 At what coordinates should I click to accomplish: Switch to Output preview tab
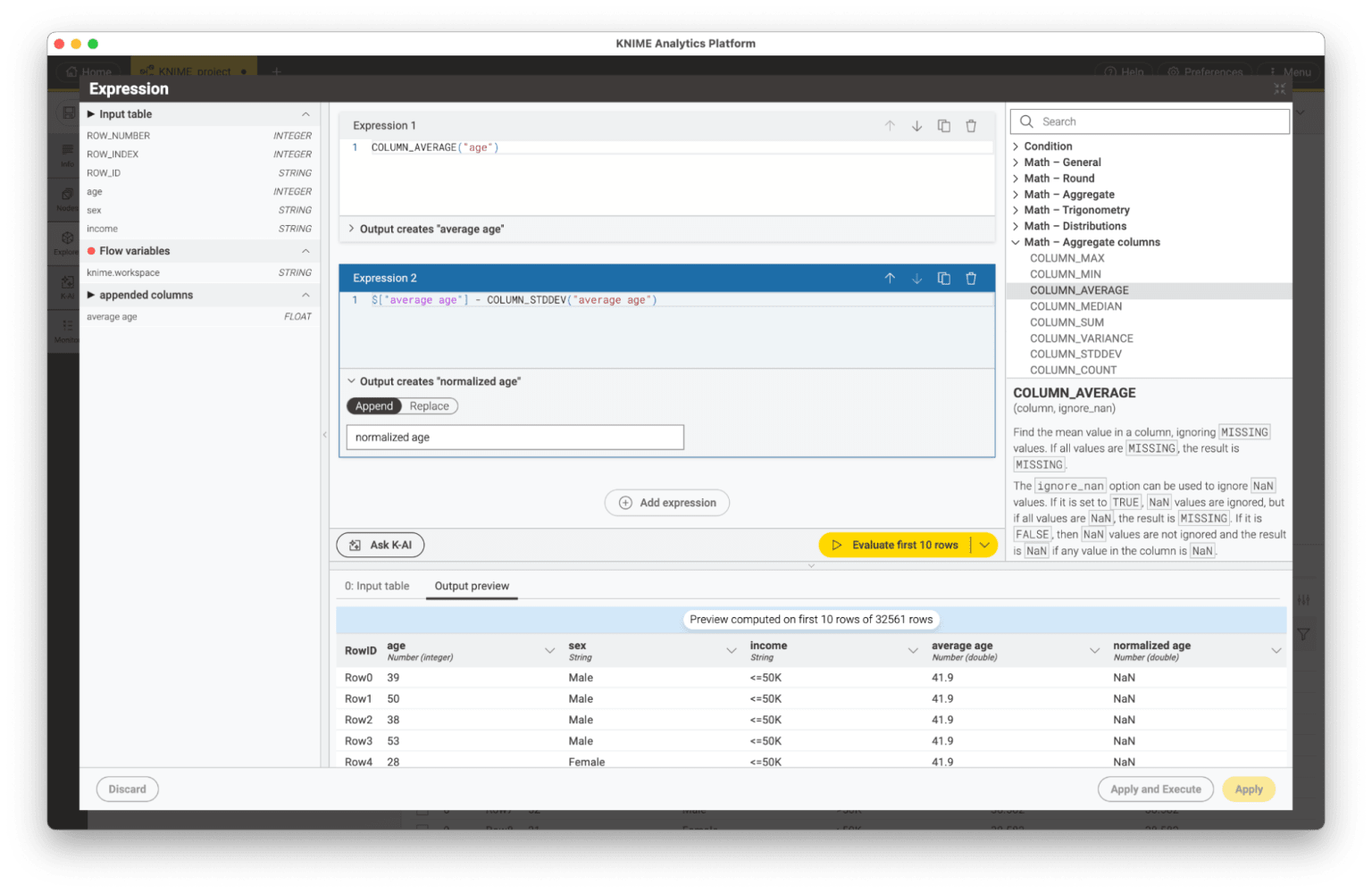point(472,587)
